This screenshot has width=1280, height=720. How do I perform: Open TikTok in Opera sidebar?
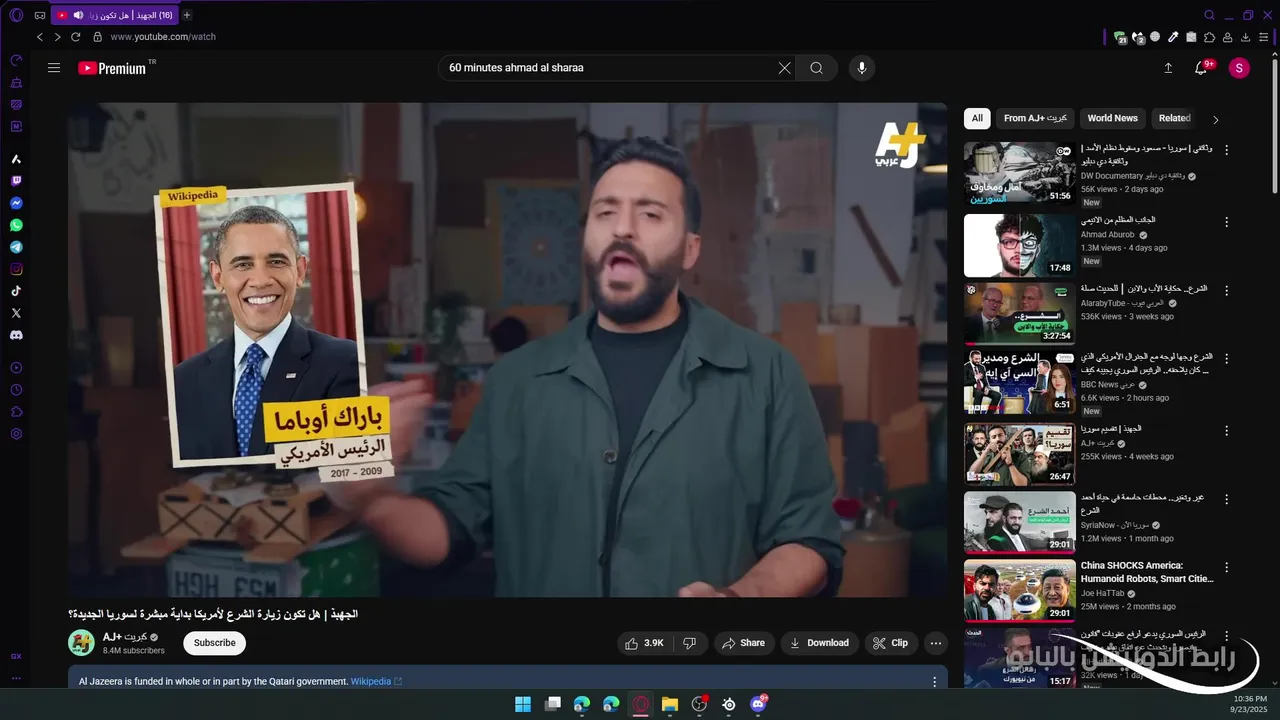pos(16,291)
